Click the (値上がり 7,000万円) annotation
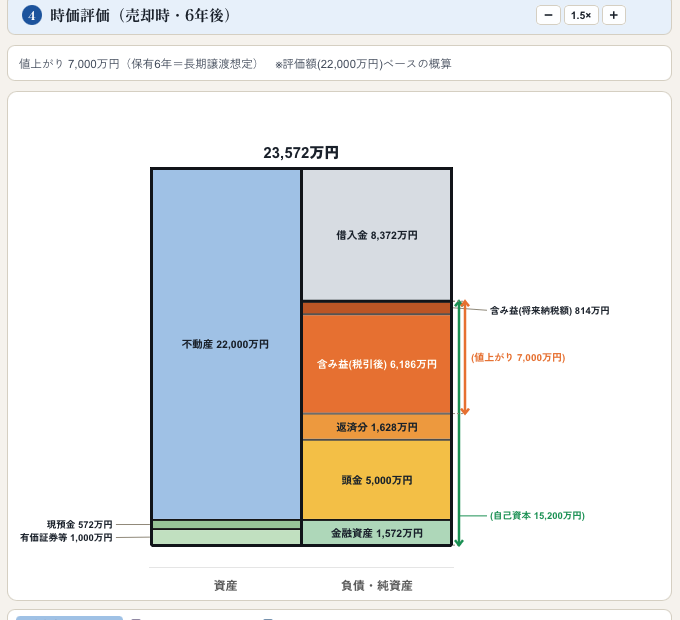This screenshot has width=680, height=620. point(518,358)
